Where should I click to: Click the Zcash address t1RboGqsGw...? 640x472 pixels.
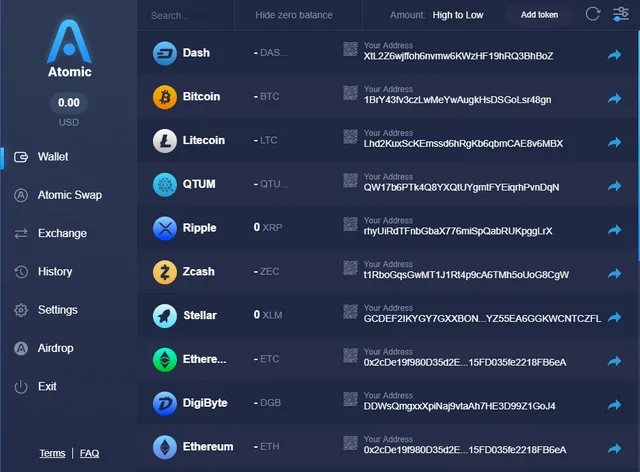point(466,275)
